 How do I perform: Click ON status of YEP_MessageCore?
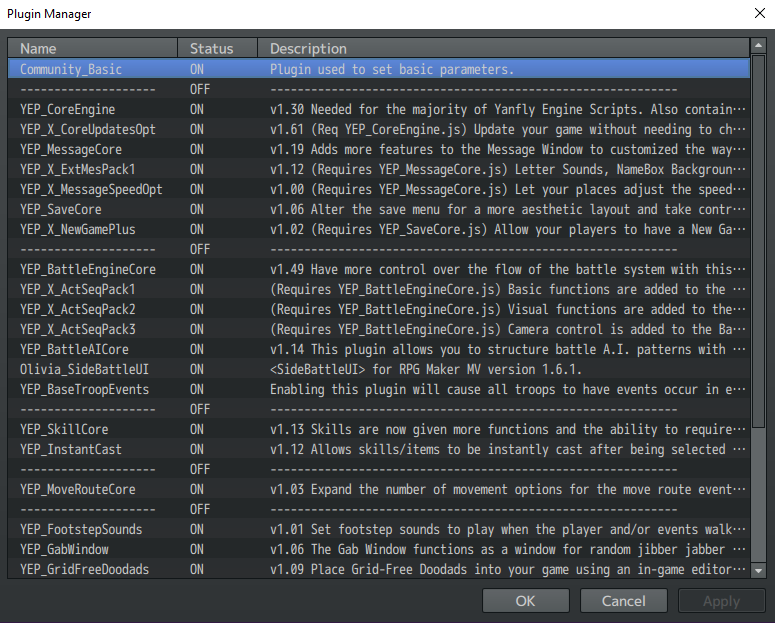[x=197, y=149]
